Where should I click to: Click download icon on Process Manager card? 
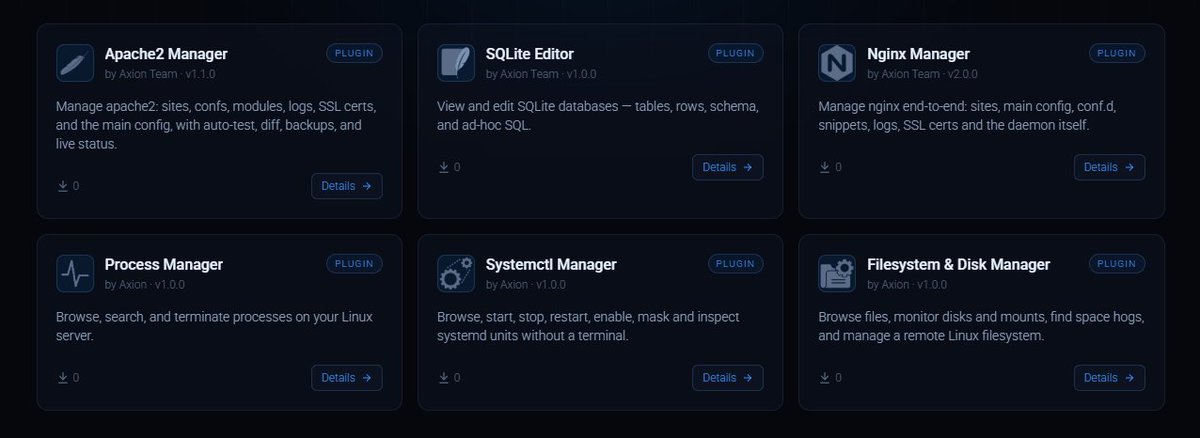pyautogui.click(x=62, y=378)
